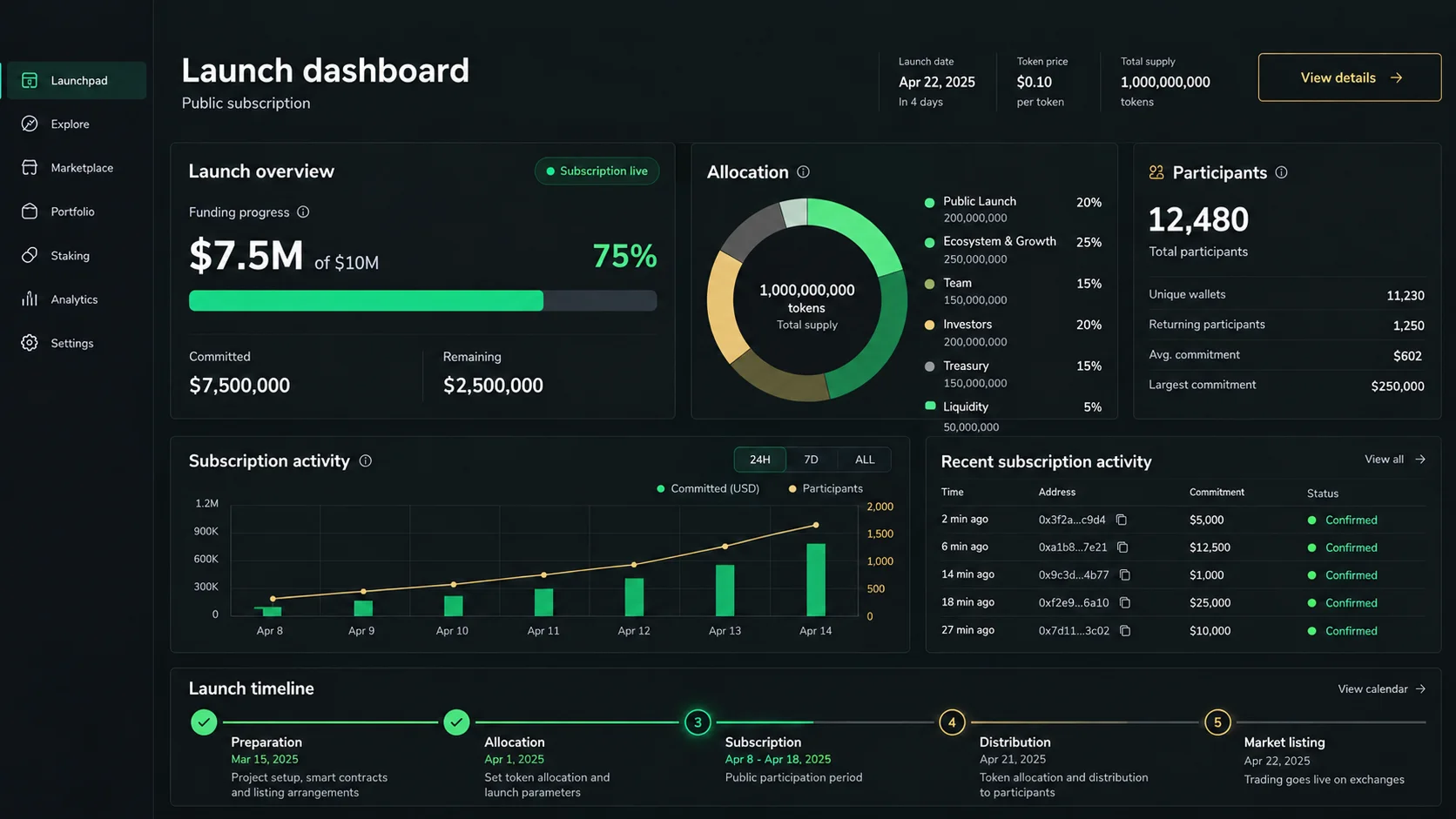Screen dimensions: 1456x819
Task: Click the Staking sidebar icon
Action: 30,255
